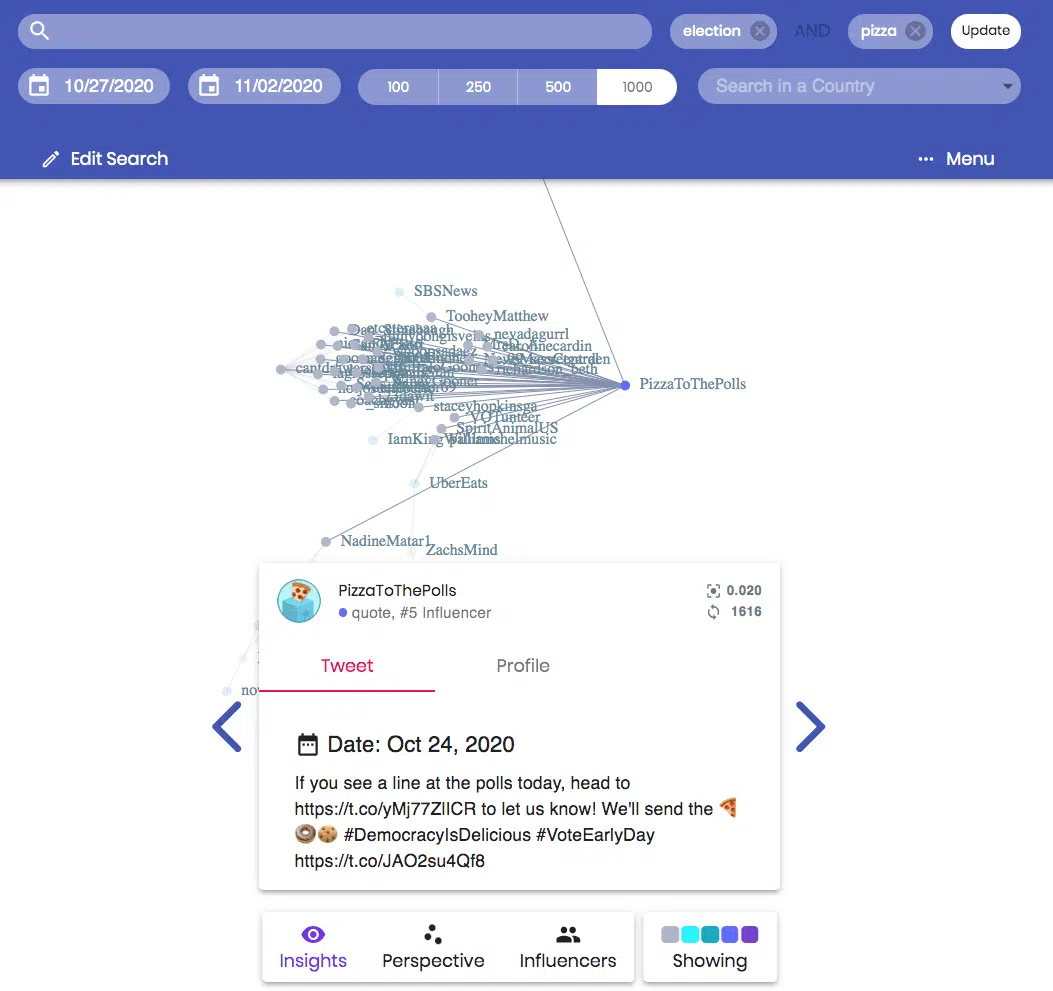Click the magnifying glass search icon

(40, 31)
